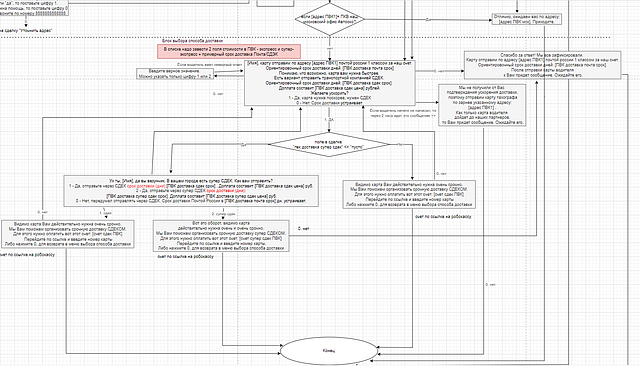Click the "2. супер сдек" connector label

tap(223, 214)
